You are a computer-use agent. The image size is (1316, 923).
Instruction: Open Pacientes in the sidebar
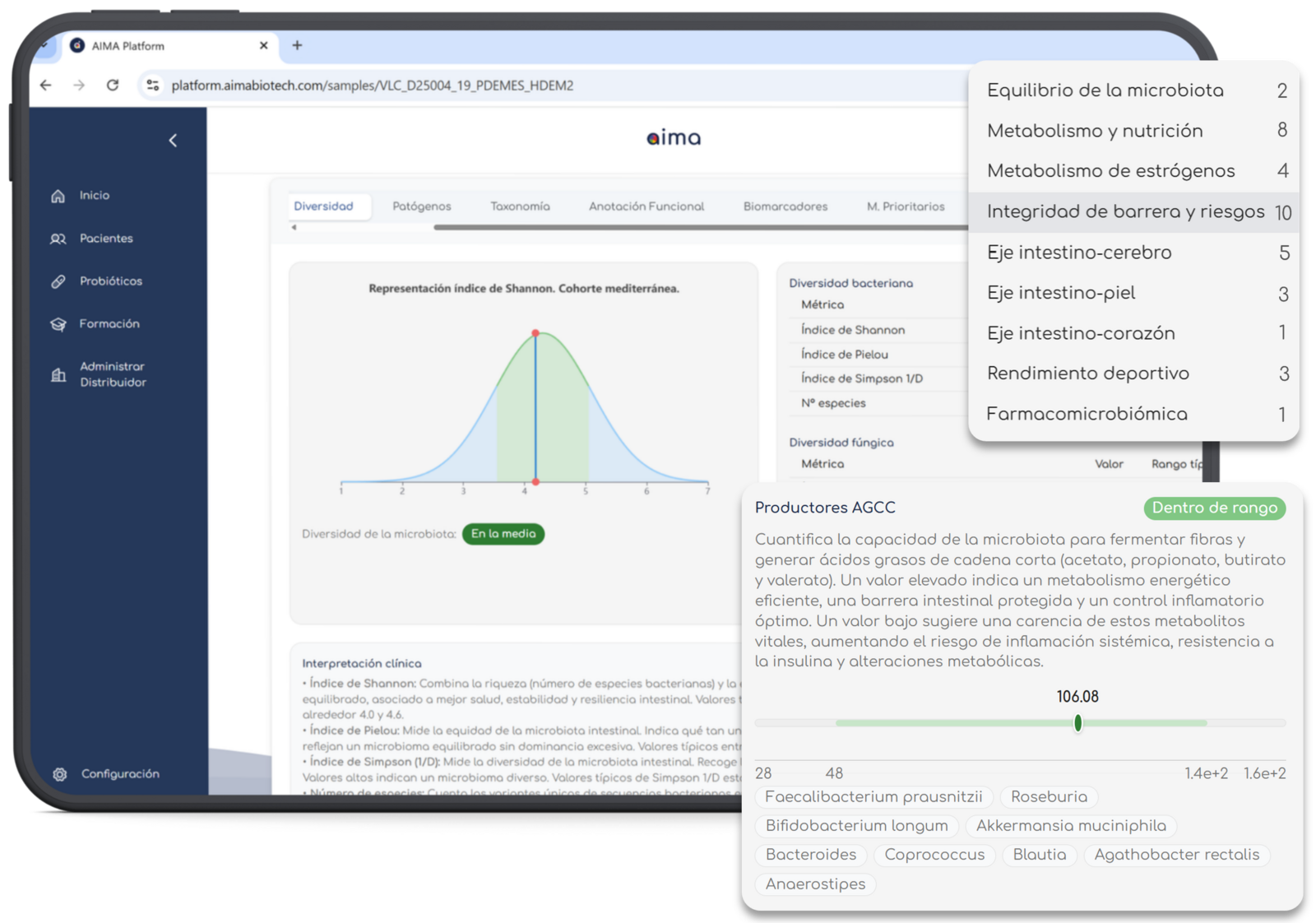point(106,239)
